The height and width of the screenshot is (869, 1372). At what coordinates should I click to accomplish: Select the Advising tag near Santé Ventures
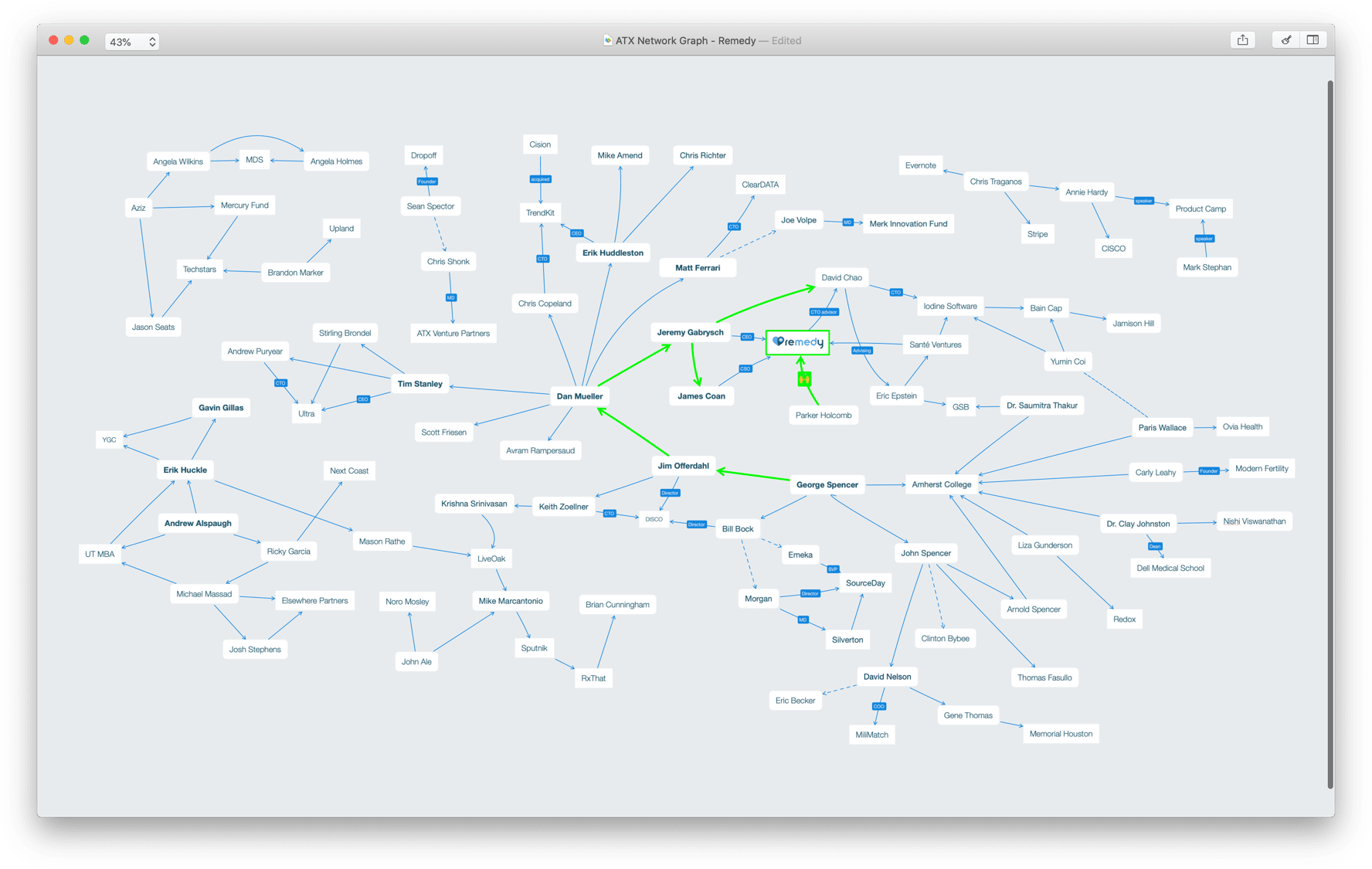pyautogui.click(x=861, y=351)
